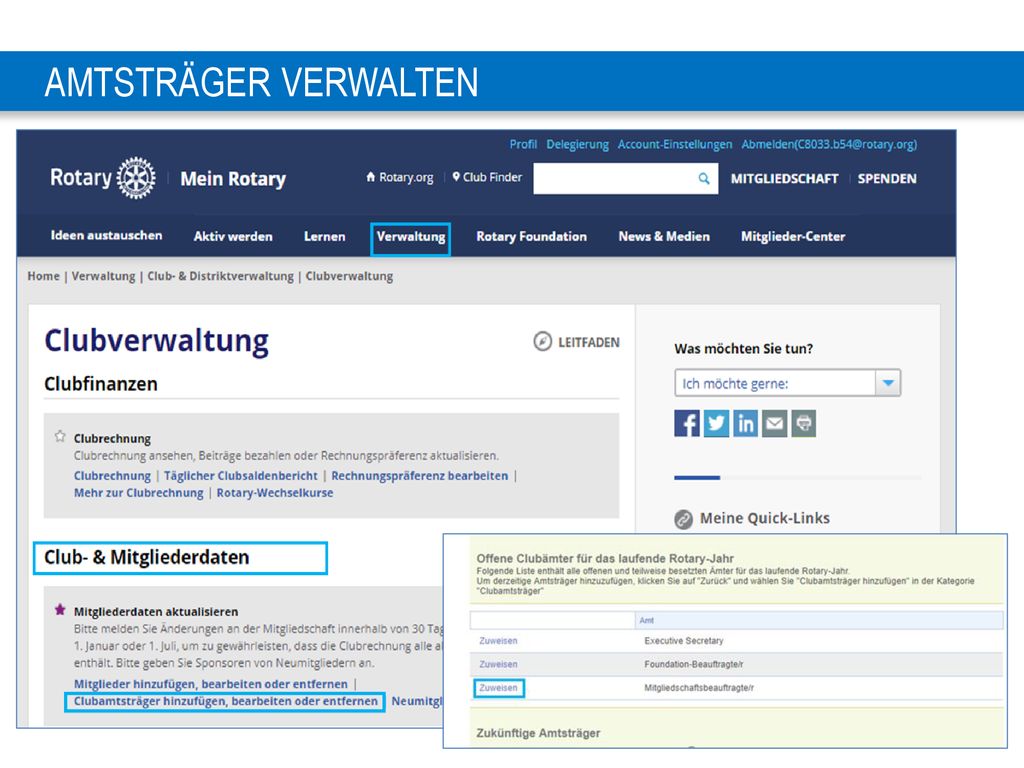The width and height of the screenshot is (1024, 768).
Task: Click the dropdown arrow of 'Ich möchte gerne'
Action: pos(888,383)
